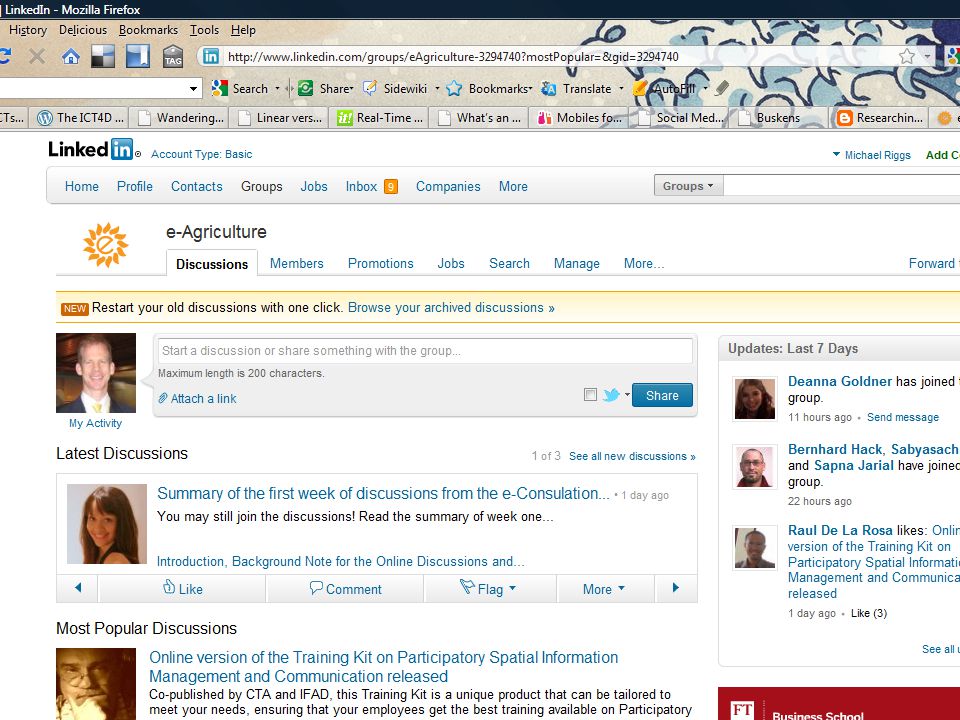960x720 pixels.
Task: Click the Firefox Home toolbar icon
Action: click(70, 57)
